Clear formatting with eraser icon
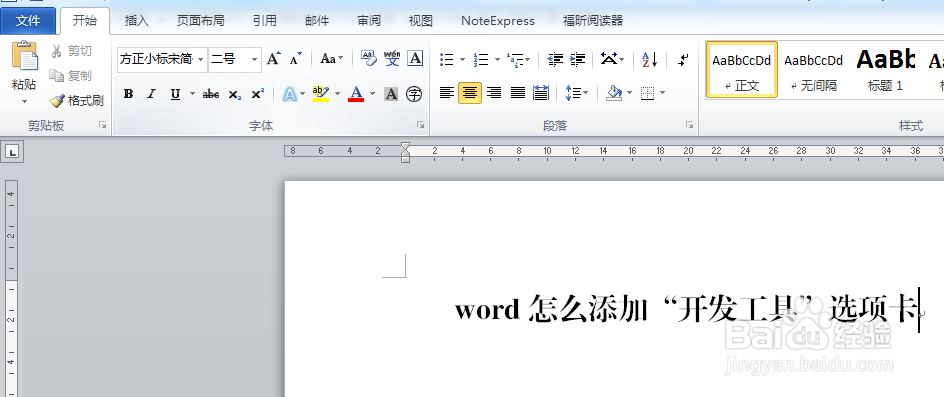This screenshot has height=397, width=944. click(x=368, y=58)
